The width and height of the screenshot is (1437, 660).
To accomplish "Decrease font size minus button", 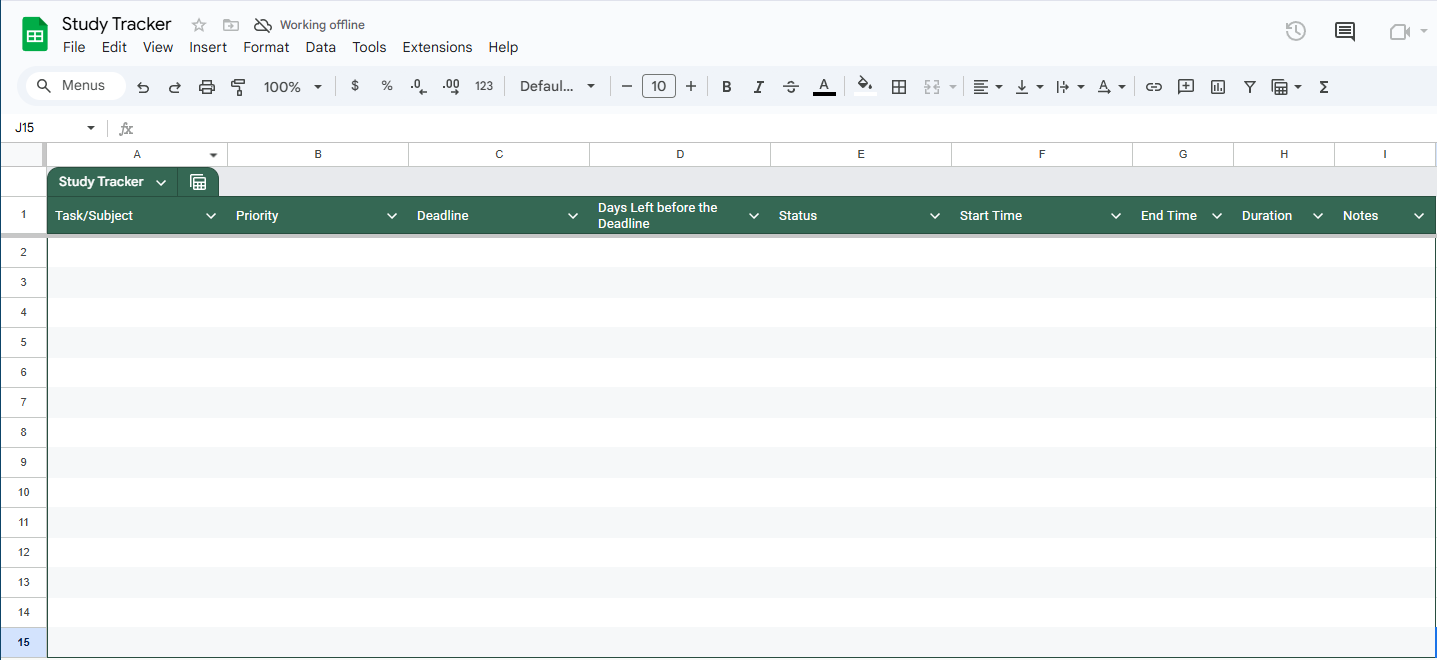I will click(x=627, y=86).
